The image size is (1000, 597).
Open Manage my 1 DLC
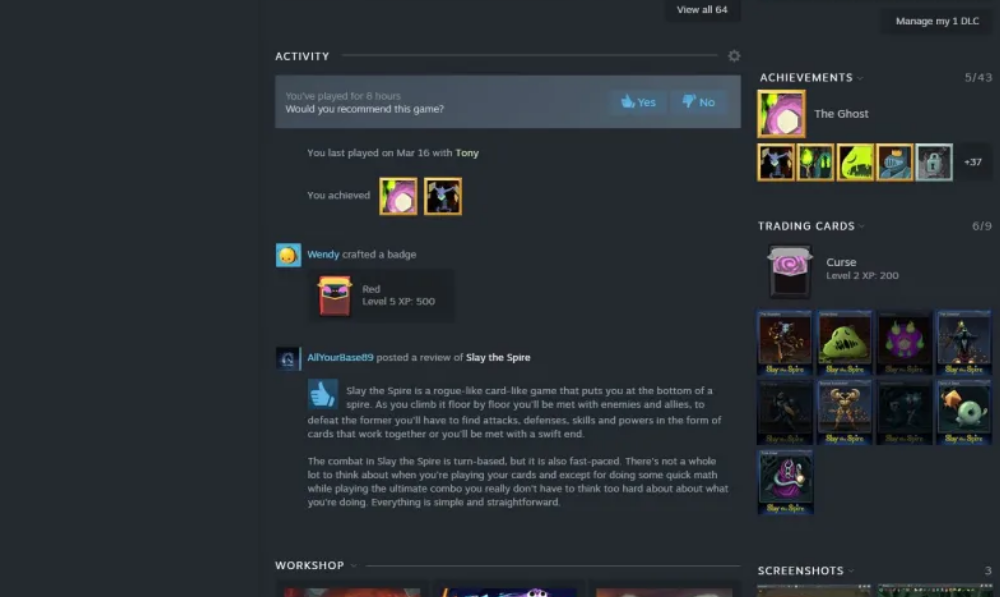pos(937,21)
